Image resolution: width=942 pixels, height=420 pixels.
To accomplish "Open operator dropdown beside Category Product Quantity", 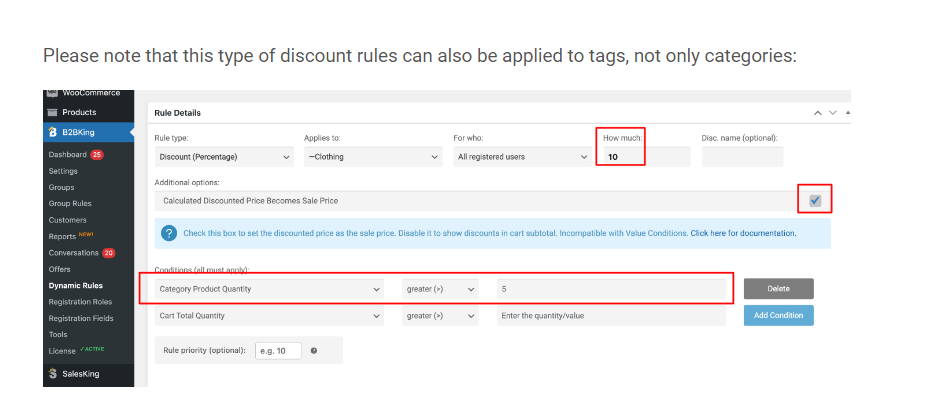I will (x=440, y=289).
